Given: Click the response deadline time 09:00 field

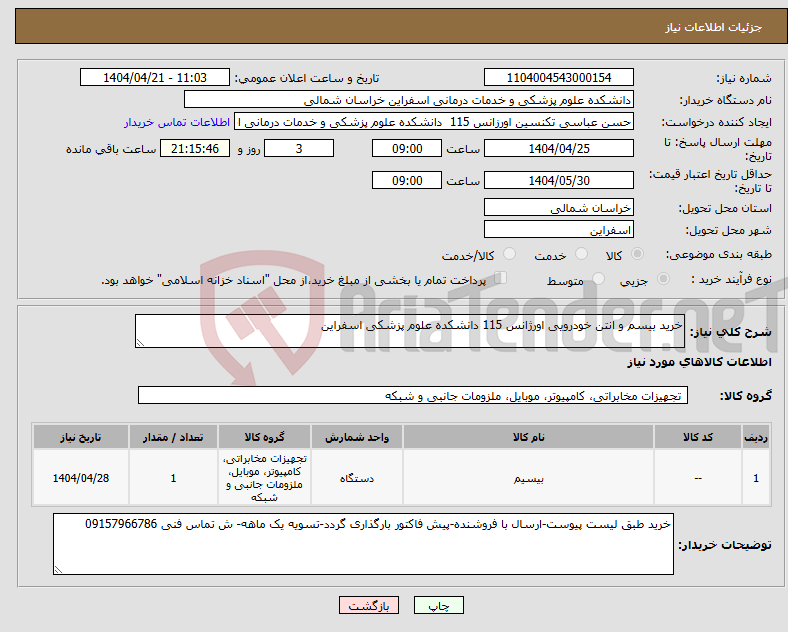Looking at the screenshot, I should coord(407,149).
